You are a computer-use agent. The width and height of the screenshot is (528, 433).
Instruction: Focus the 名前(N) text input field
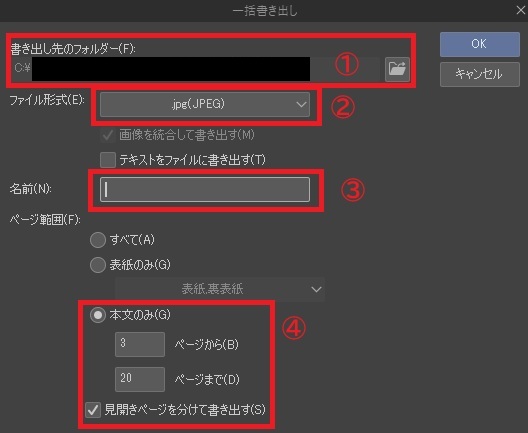[205, 190]
